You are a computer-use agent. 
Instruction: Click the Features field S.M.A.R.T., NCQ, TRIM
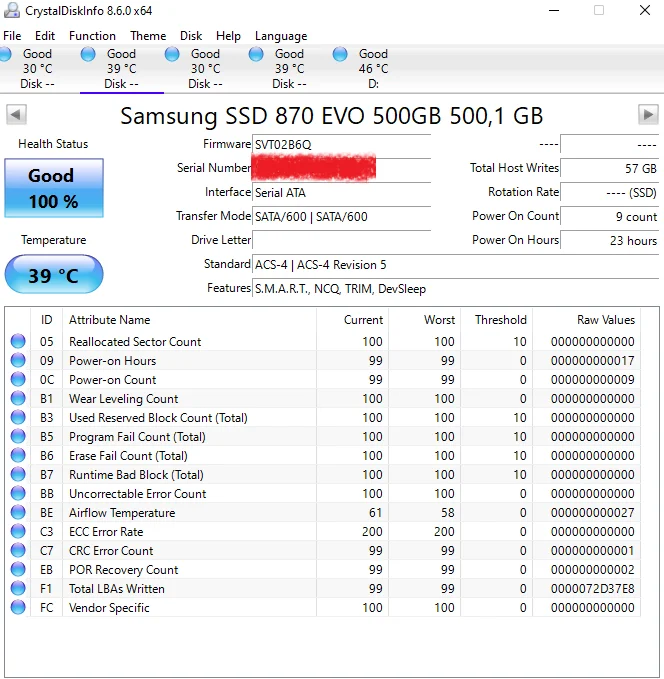pos(456,289)
